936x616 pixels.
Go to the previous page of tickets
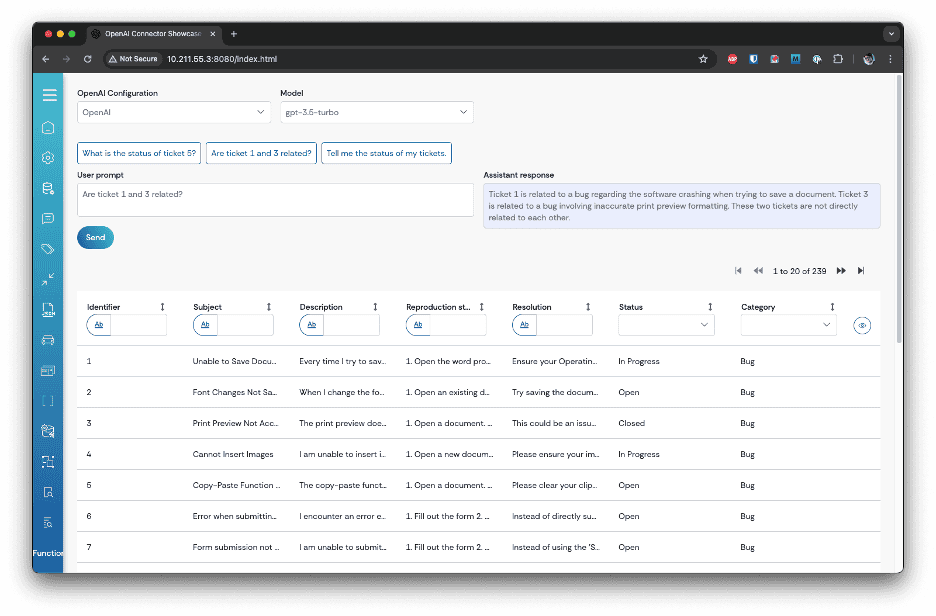coord(757,270)
